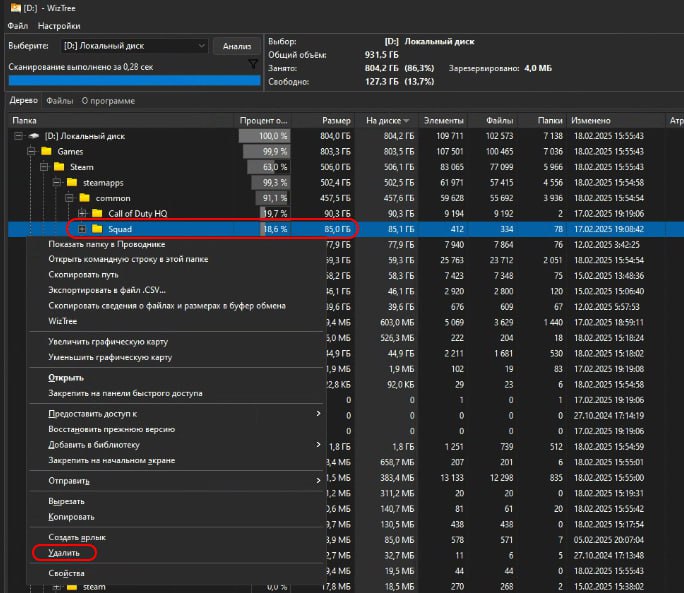Switch to the Файлы tab

pyautogui.click(x=60, y=101)
